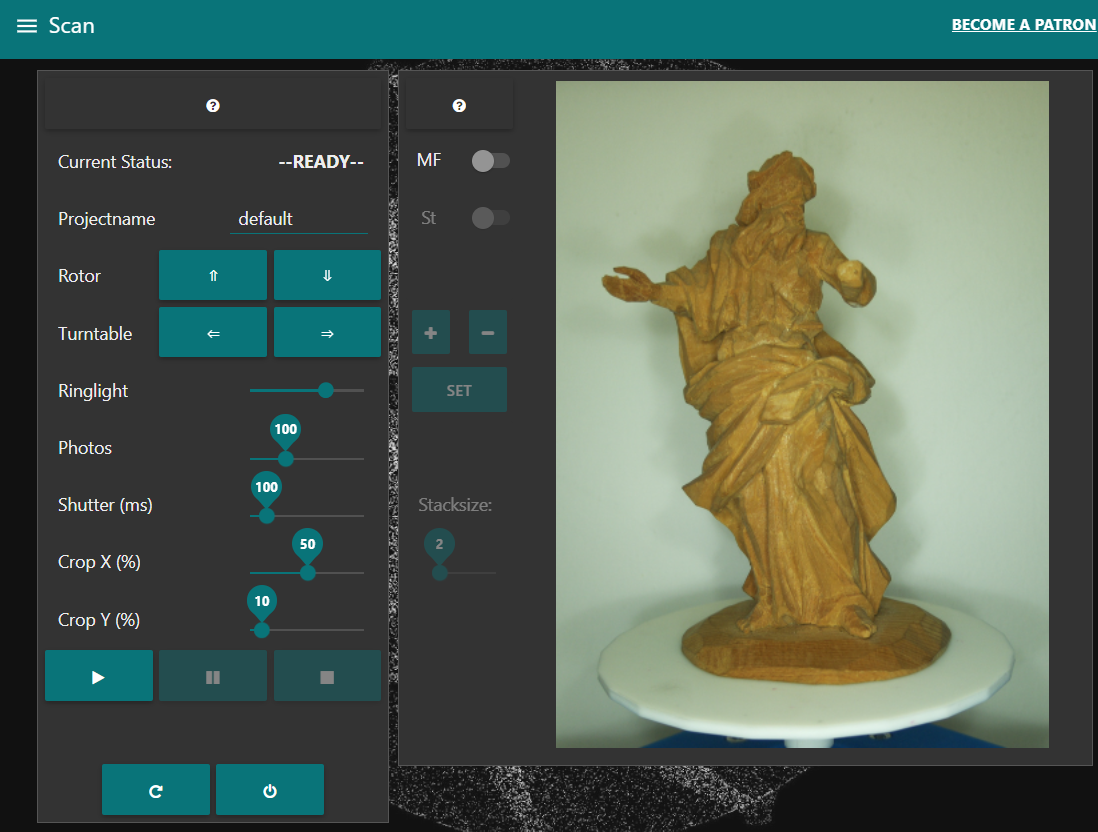Click the Scan page title

71,26
